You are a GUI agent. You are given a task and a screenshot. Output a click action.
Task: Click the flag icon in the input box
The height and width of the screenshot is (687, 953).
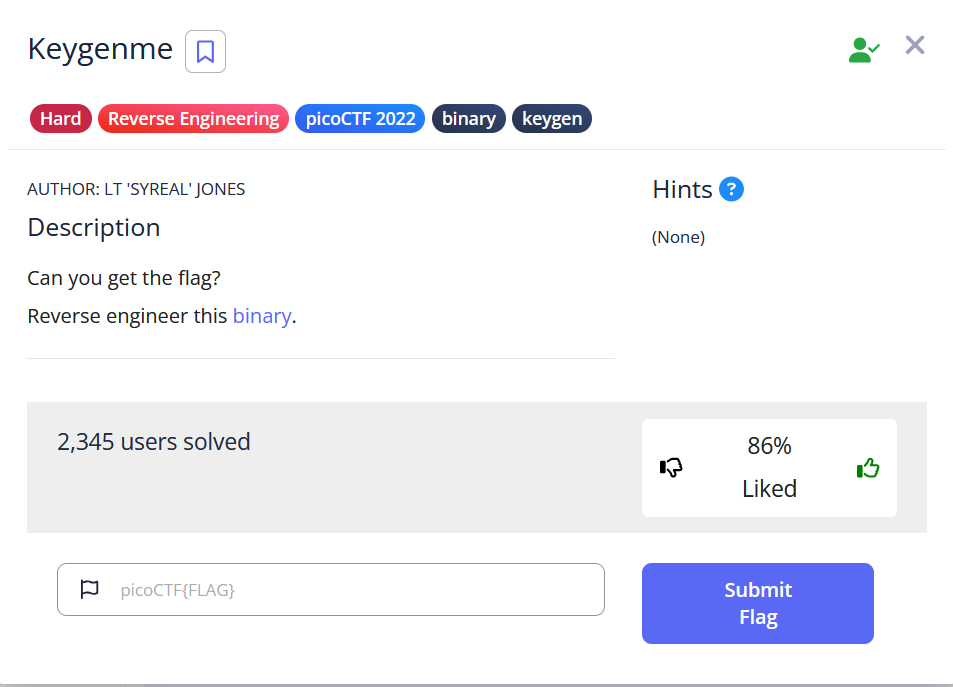90,589
